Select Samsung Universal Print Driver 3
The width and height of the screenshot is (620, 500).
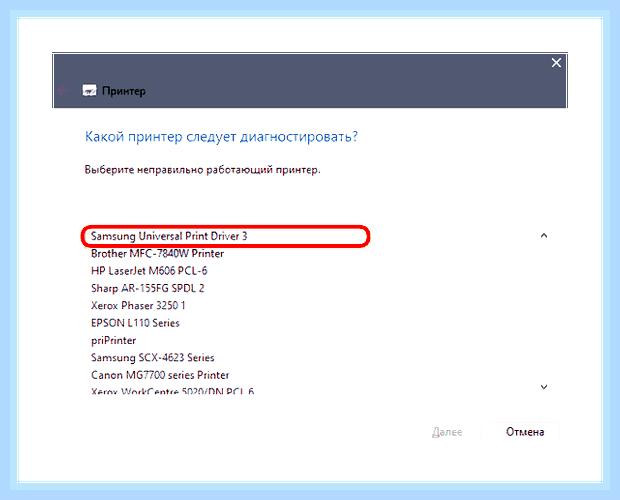coord(169,236)
